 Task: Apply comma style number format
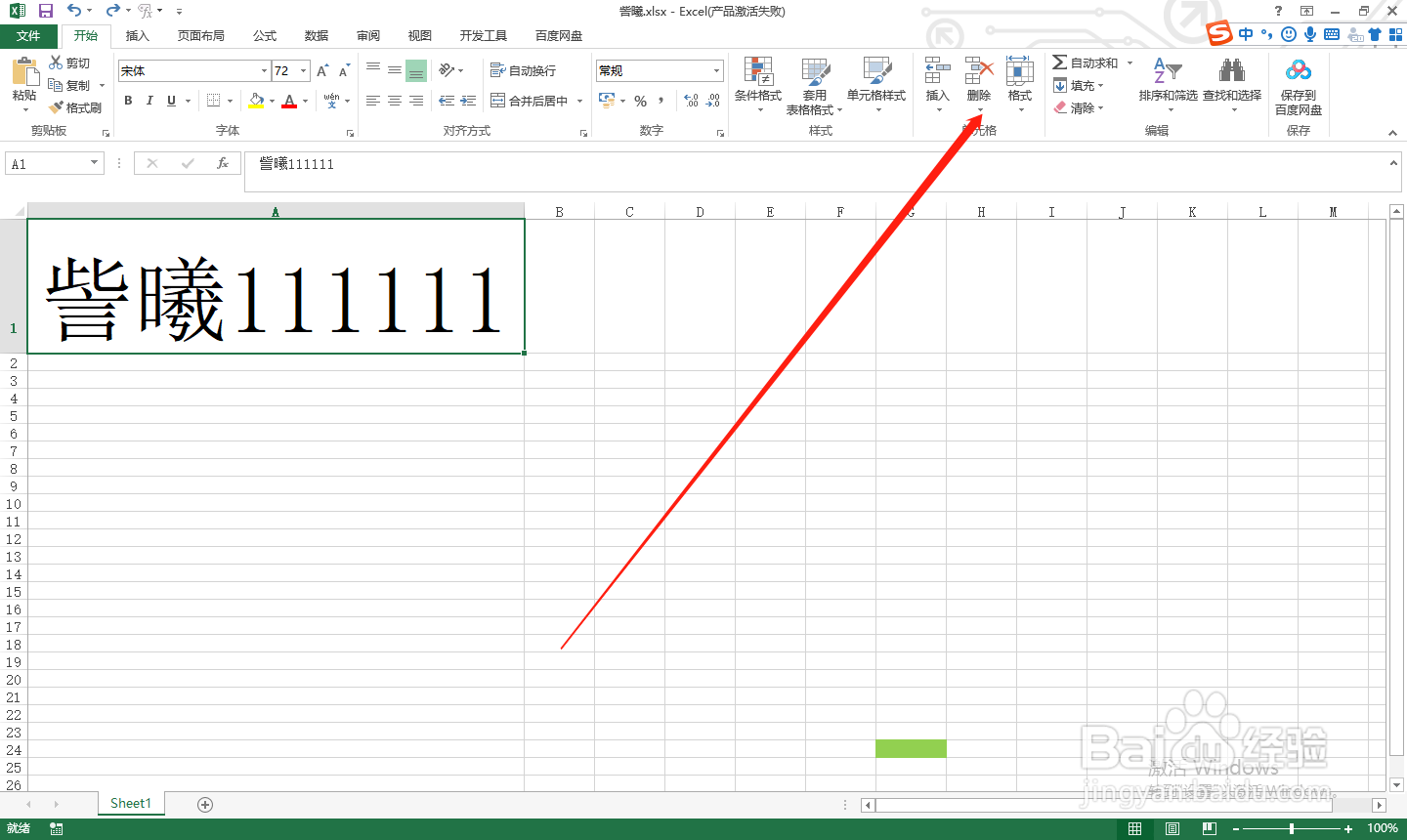tap(661, 101)
